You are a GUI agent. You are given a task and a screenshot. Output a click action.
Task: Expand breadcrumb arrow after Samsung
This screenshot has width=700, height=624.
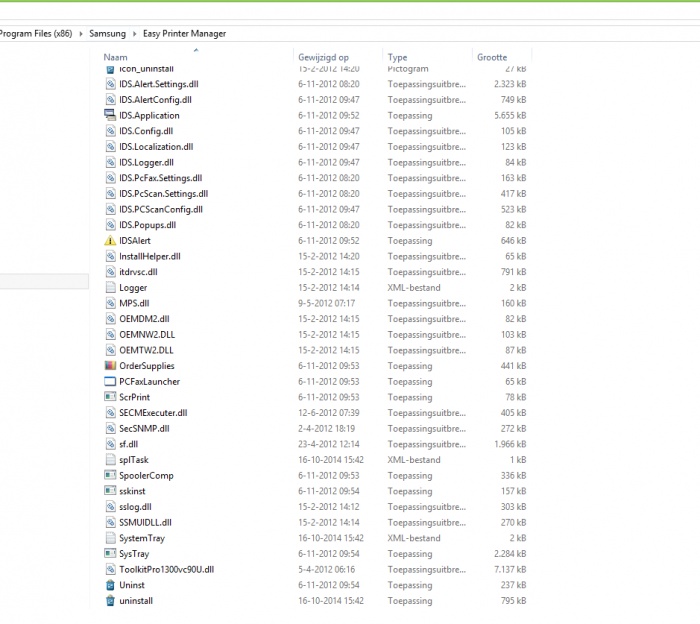(134, 33)
